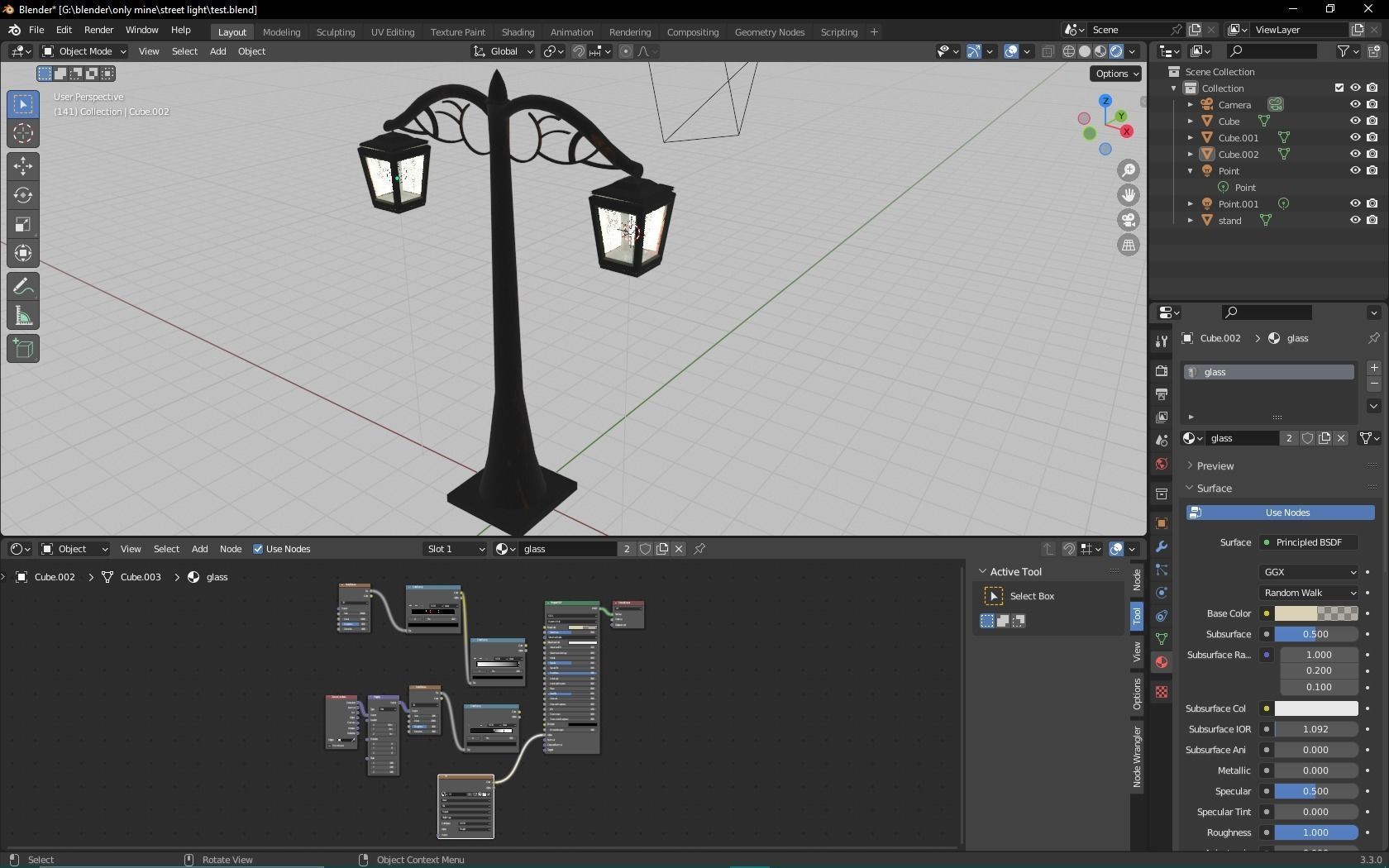The image size is (1389, 868).
Task: Adjust the Roughness slider
Action: click(x=1316, y=832)
